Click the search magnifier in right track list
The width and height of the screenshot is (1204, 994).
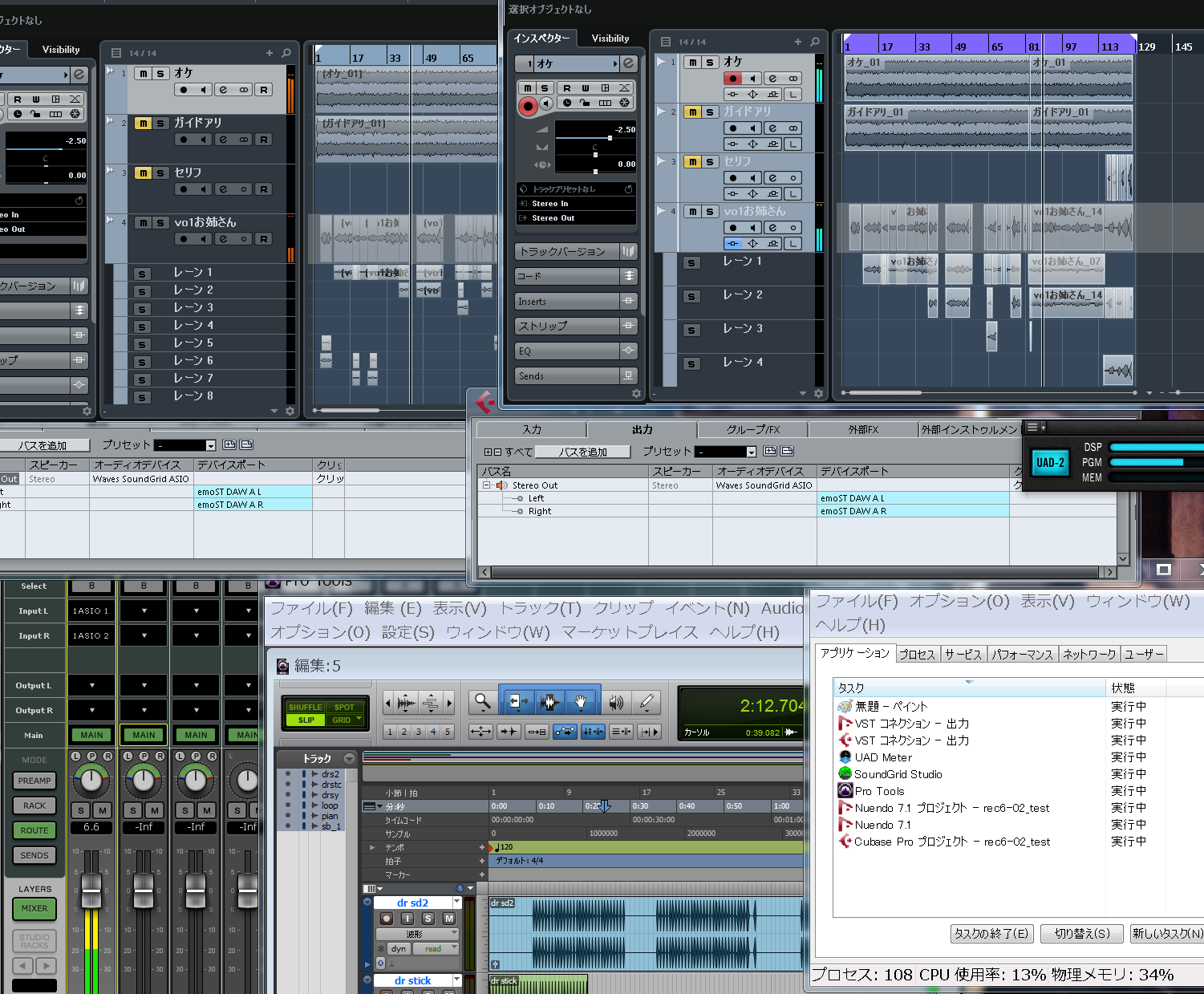[815, 42]
